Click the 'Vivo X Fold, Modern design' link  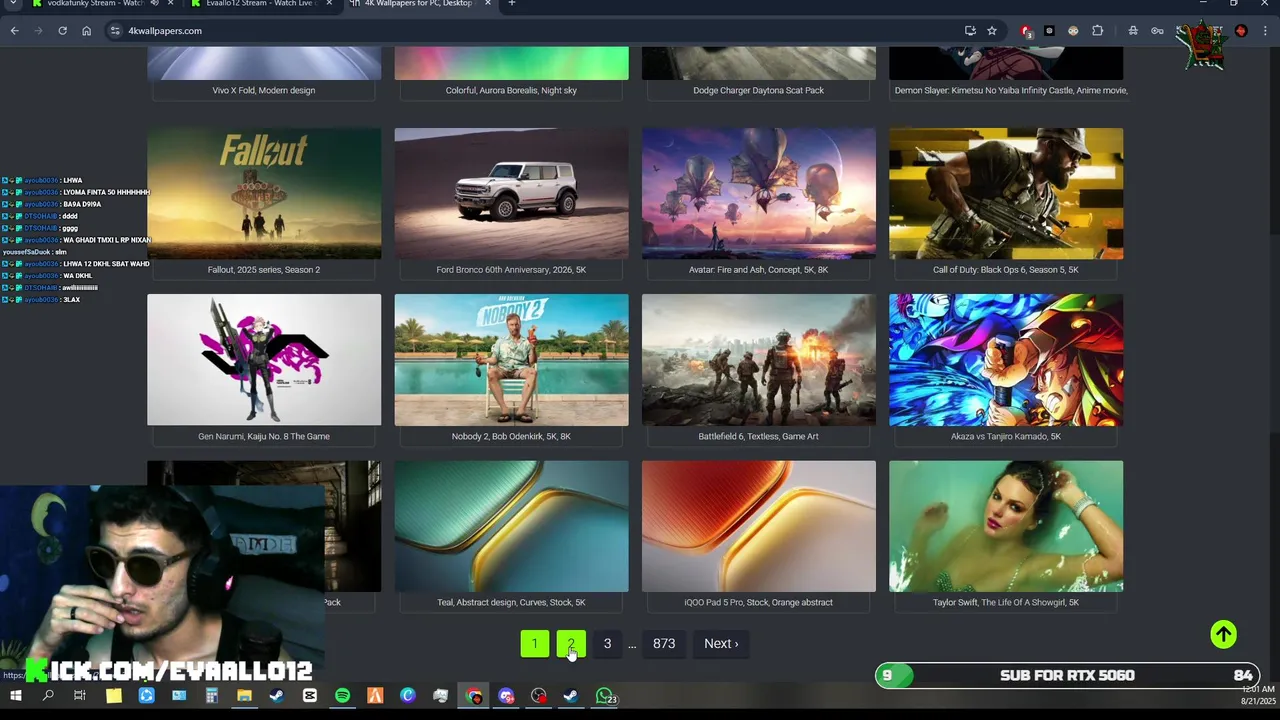(264, 90)
